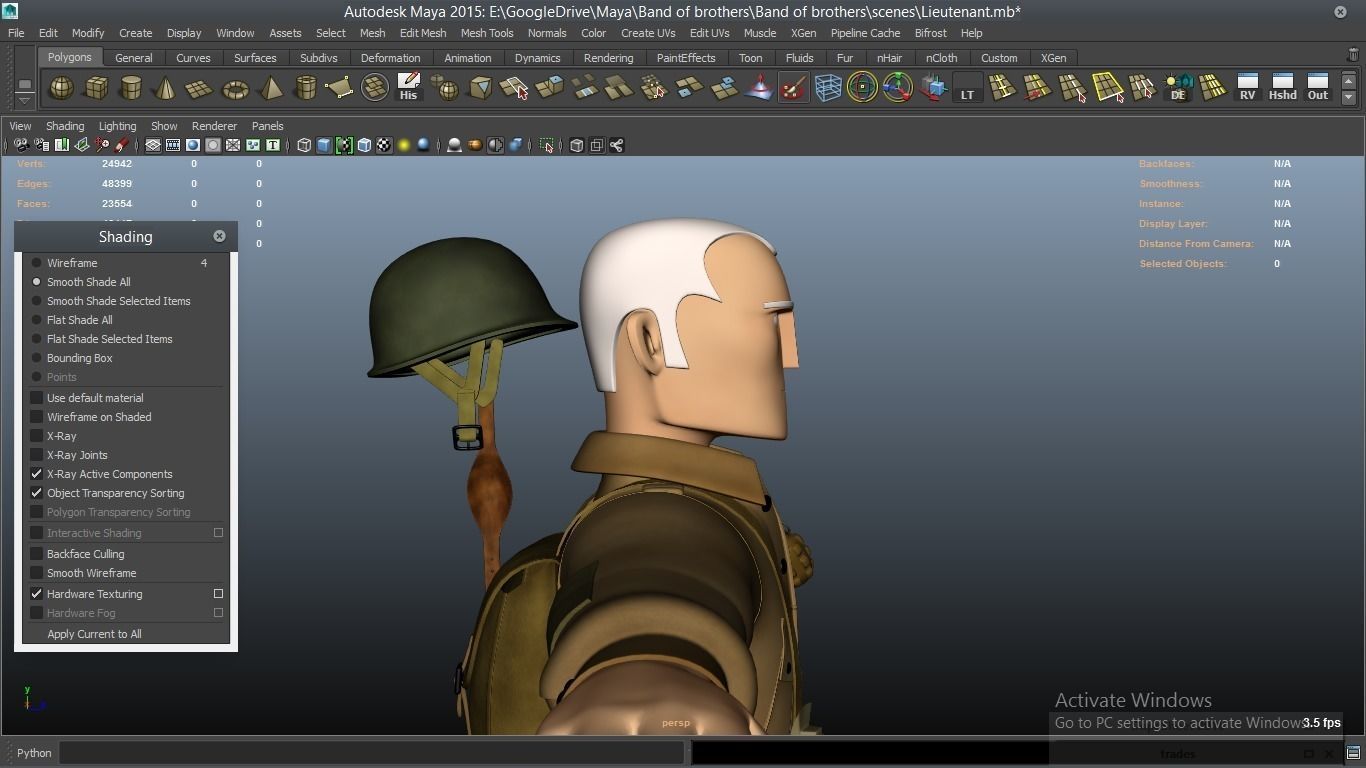Toggle use all lights yellow sphere icon

point(404,145)
